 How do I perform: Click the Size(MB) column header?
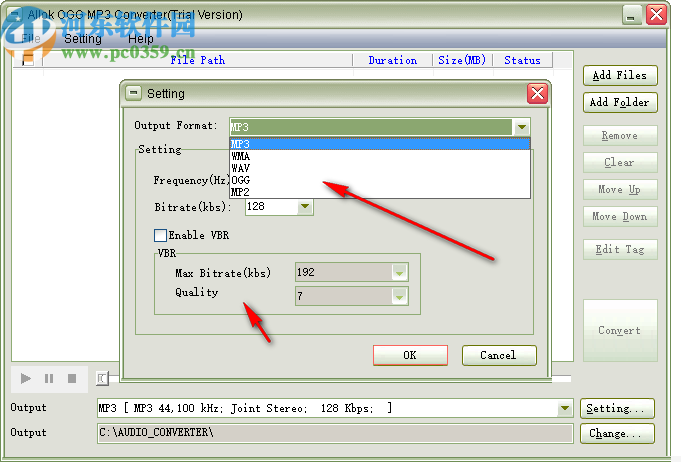462,60
